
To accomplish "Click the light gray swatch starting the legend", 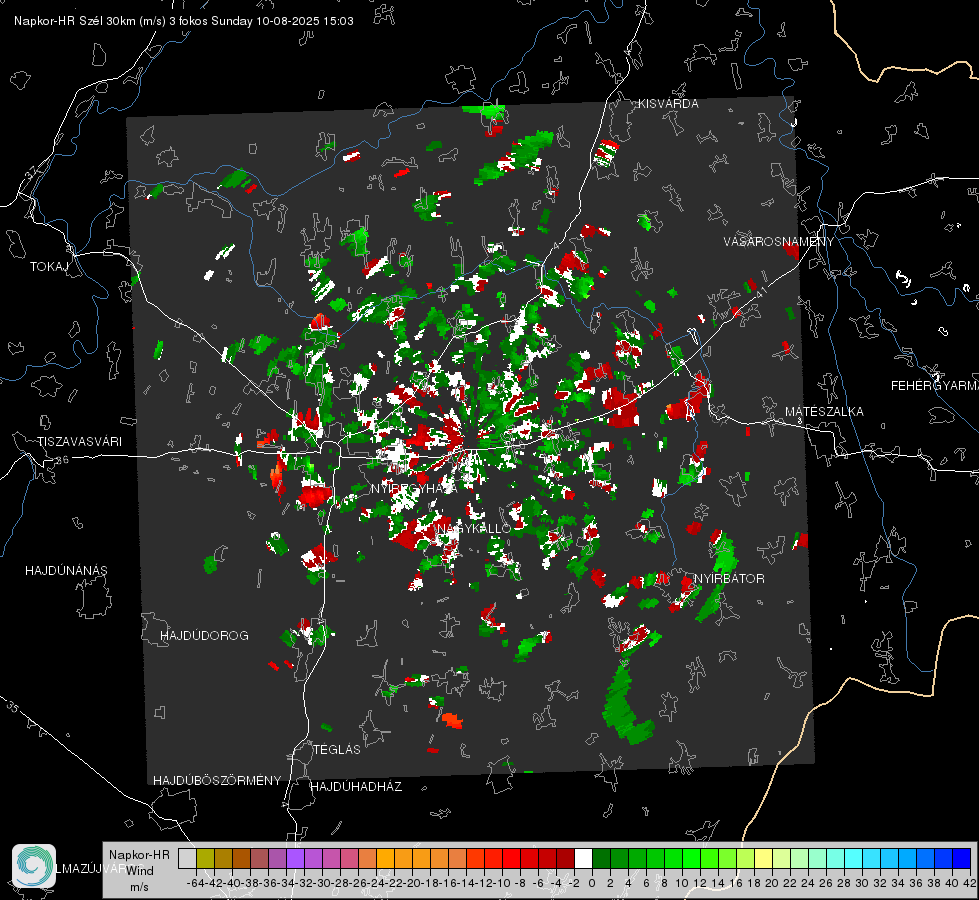I will 187,858.
